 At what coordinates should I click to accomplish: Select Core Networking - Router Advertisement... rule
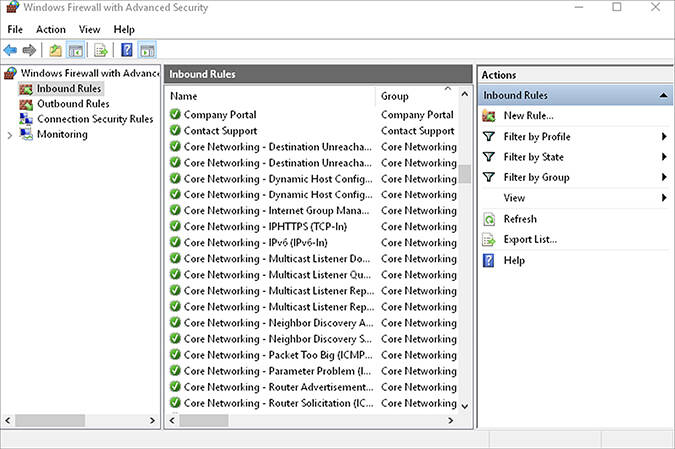[279, 387]
